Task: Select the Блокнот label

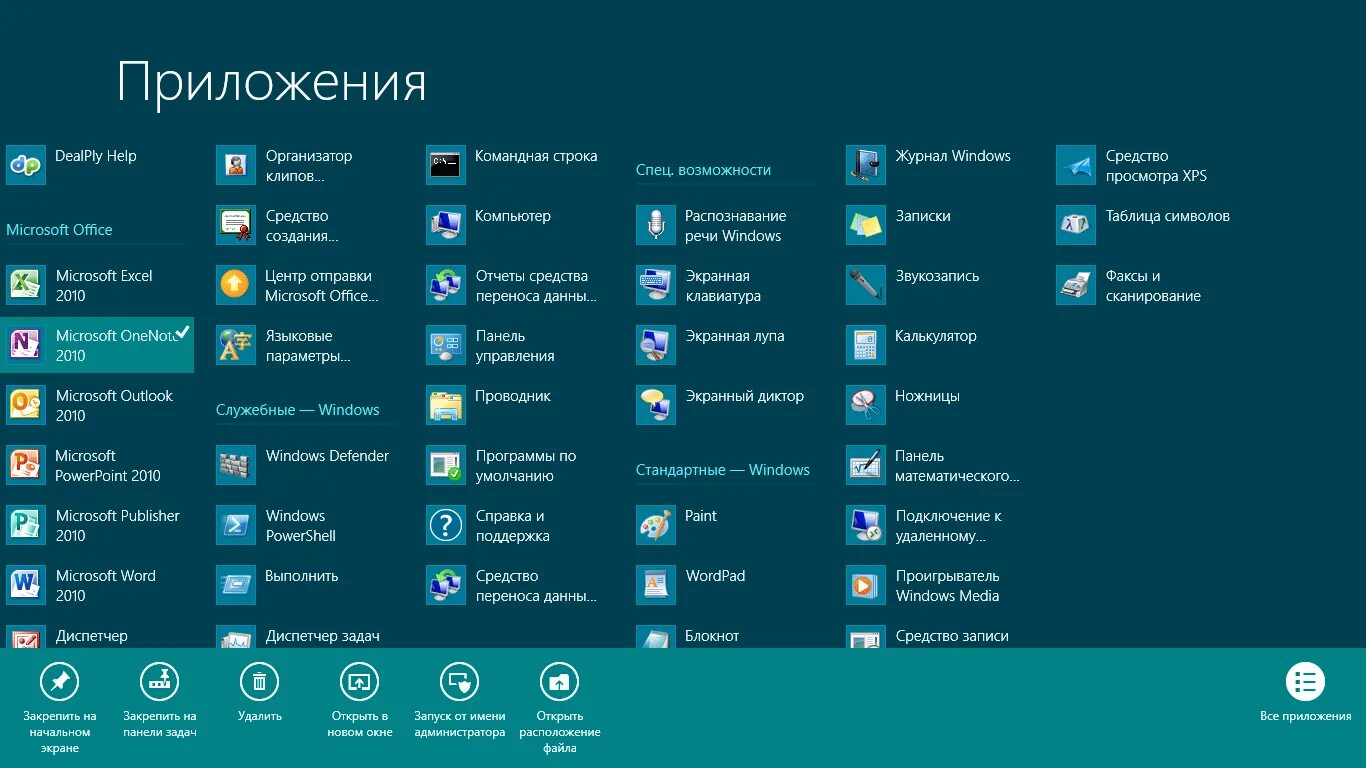Action: tap(712, 636)
